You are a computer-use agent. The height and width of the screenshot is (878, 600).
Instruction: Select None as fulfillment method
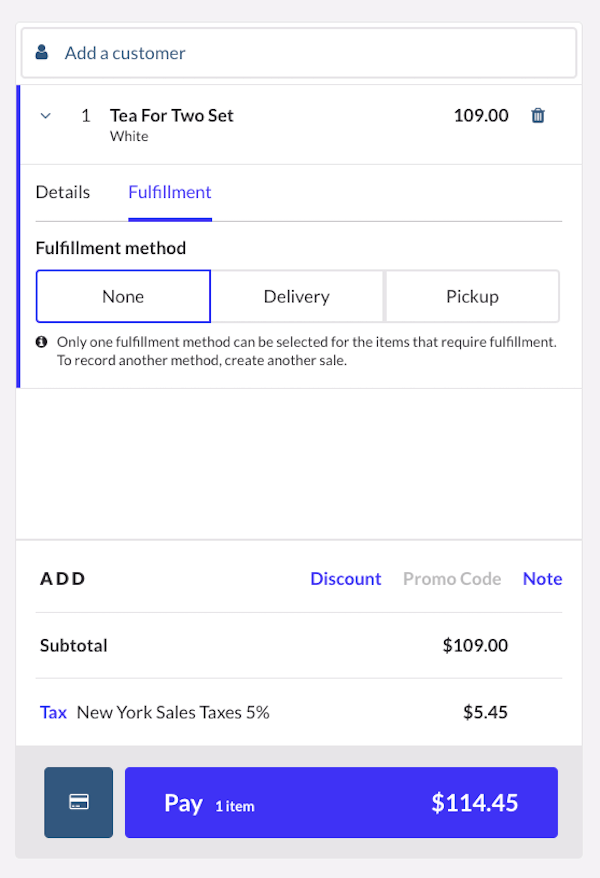[123, 296]
